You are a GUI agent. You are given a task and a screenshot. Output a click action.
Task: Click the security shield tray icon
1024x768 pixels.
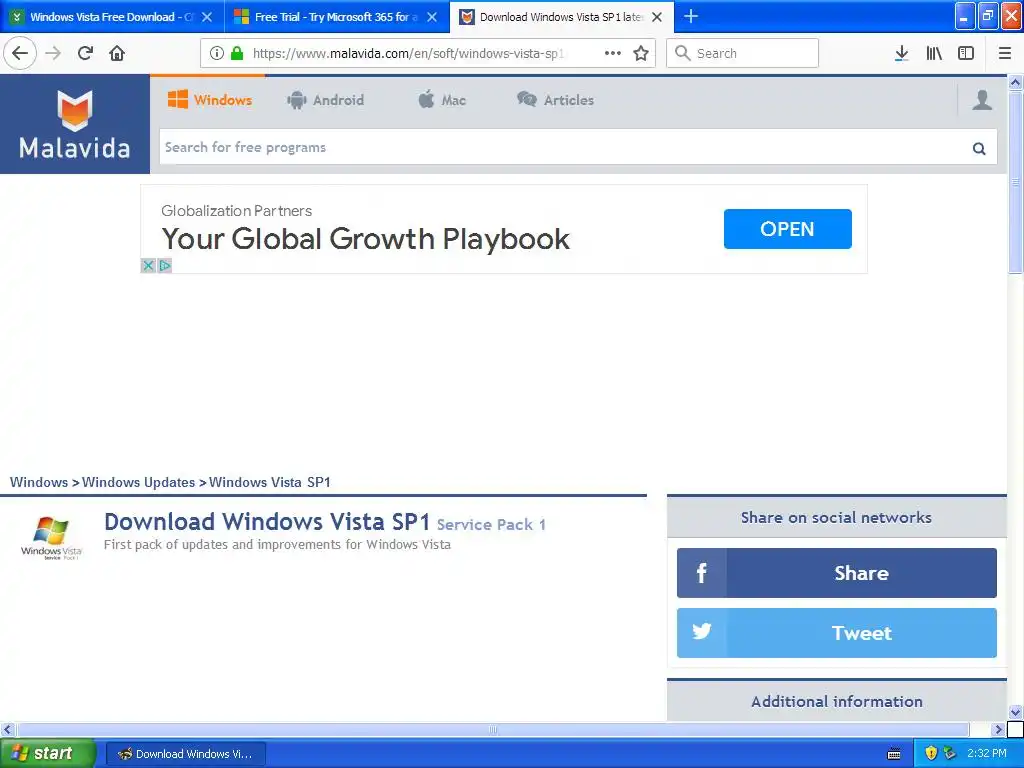coord(931,753)
